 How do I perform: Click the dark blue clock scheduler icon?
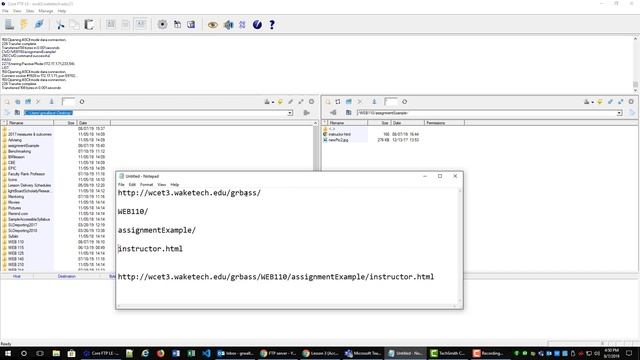click(257, 24)
